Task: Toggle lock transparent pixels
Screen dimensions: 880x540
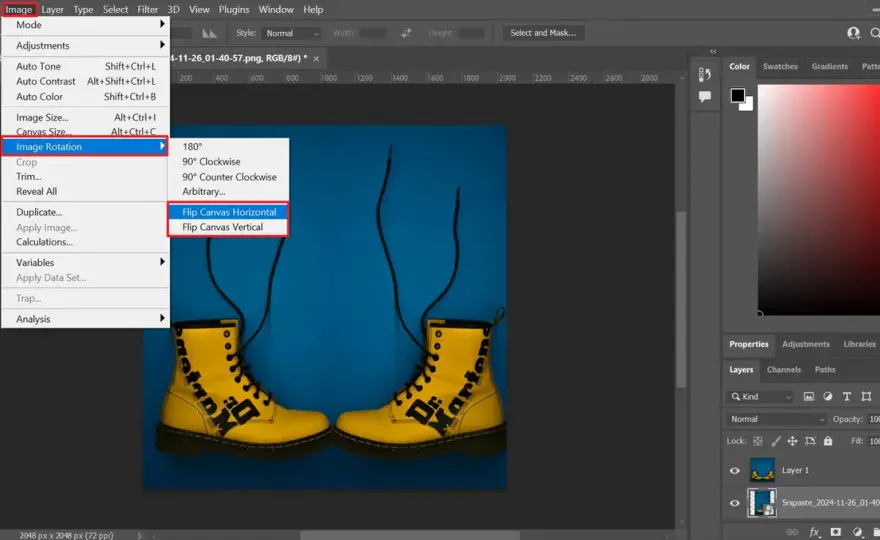Action: coord(758,441)
